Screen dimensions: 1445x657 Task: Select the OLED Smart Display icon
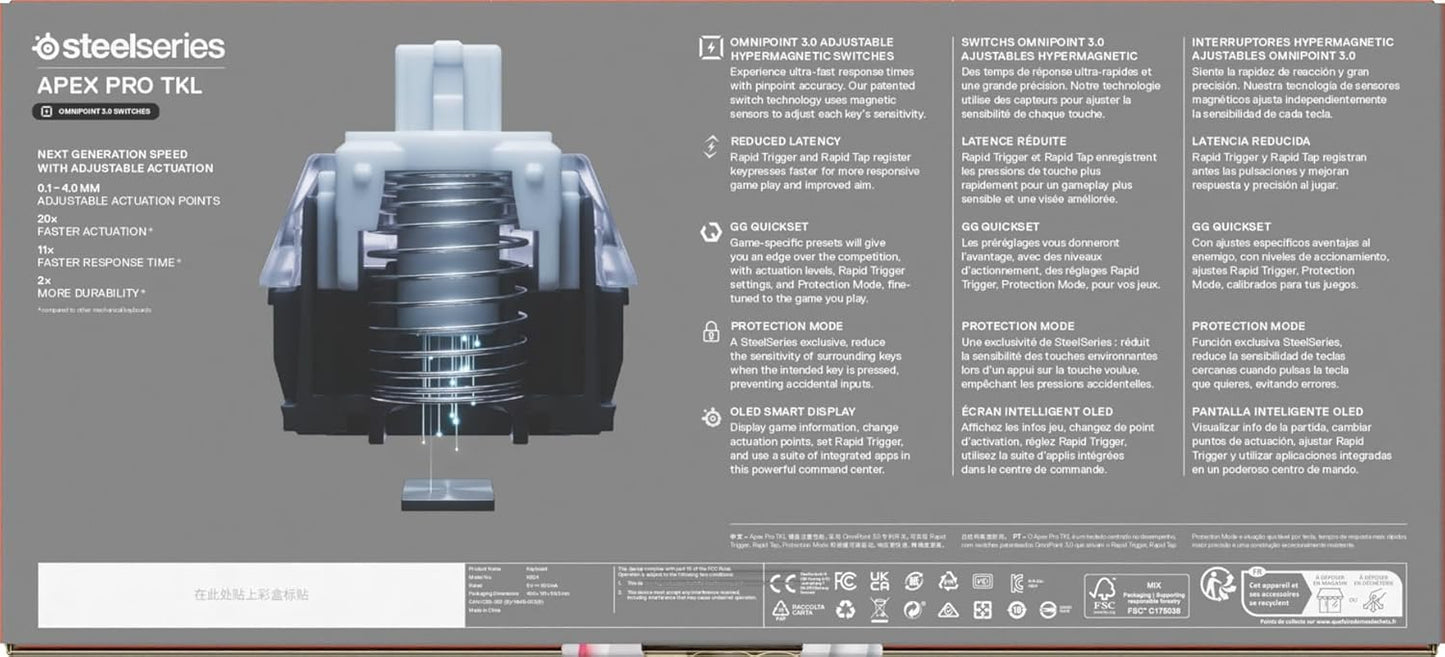coord(711,417)
